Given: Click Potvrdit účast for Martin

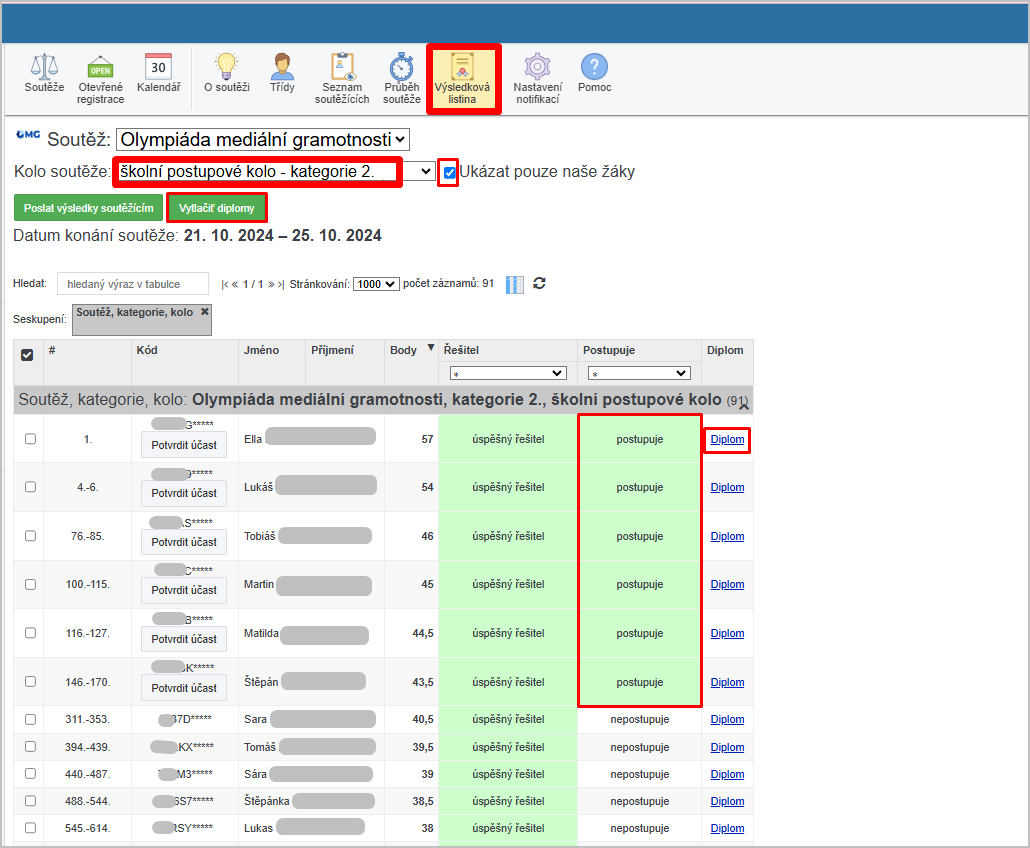Looking at the screenshot, I should (x=184, y=590).
